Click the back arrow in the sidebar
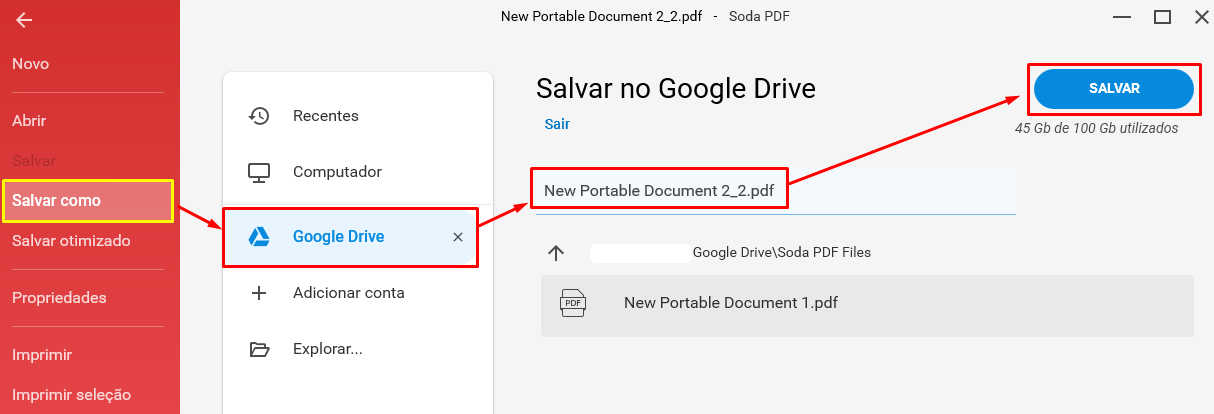Viewport: 1214px width, 414px height. click(24, 20)
